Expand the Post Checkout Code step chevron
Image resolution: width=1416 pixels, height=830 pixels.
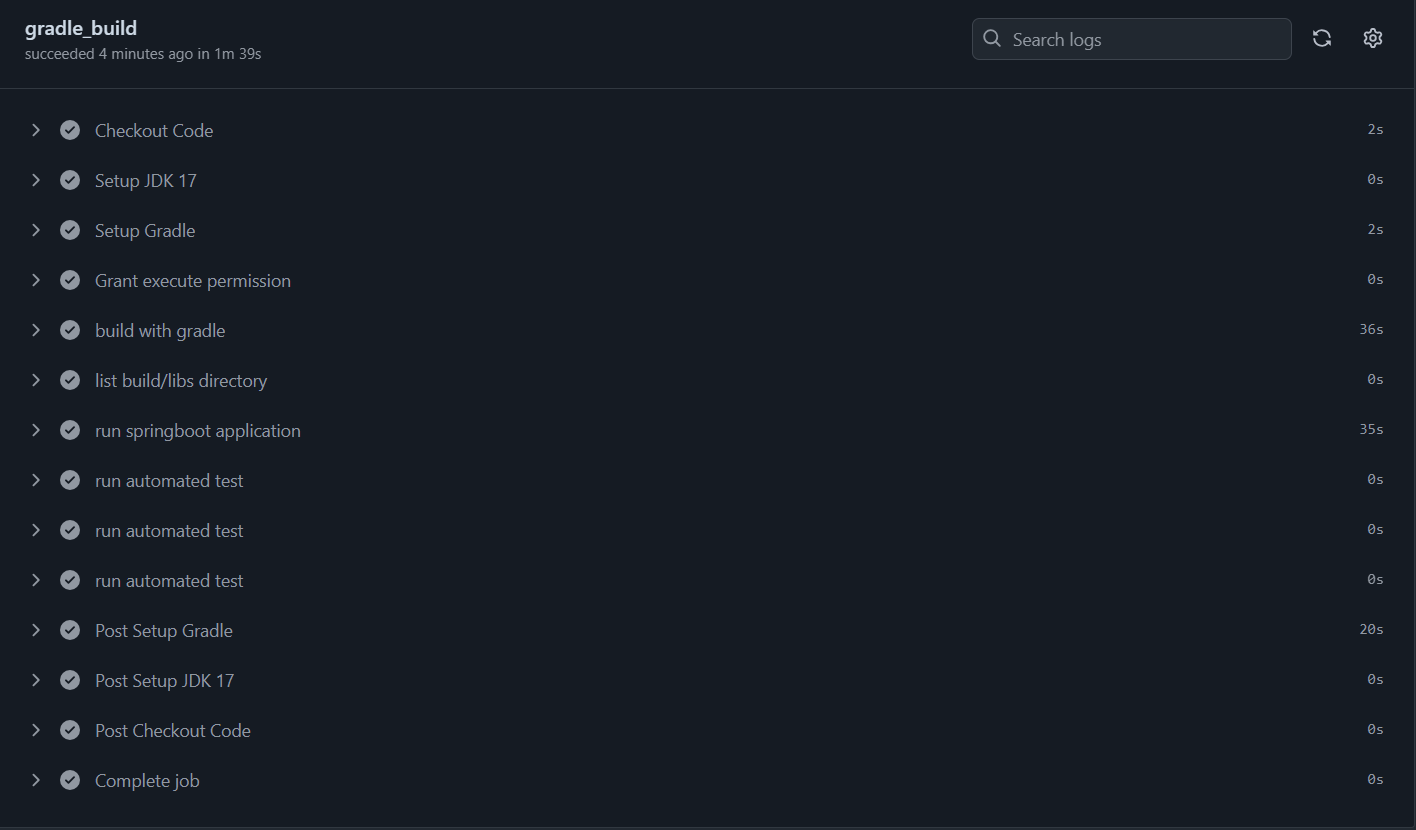[36, 730]
